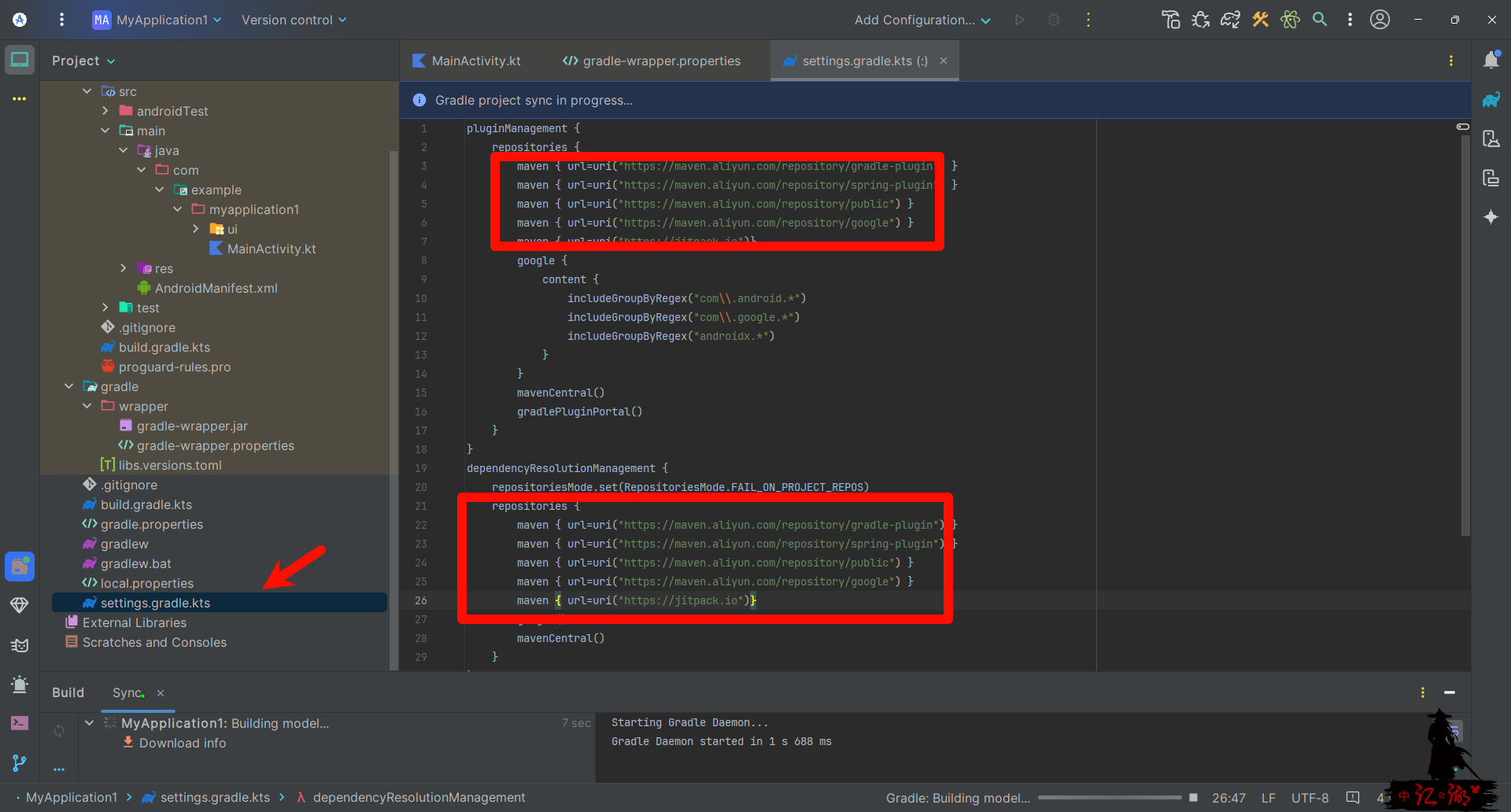The image size is (1511, 812).
Task: Expand the Version control dropdown
Action: point(294,20)
